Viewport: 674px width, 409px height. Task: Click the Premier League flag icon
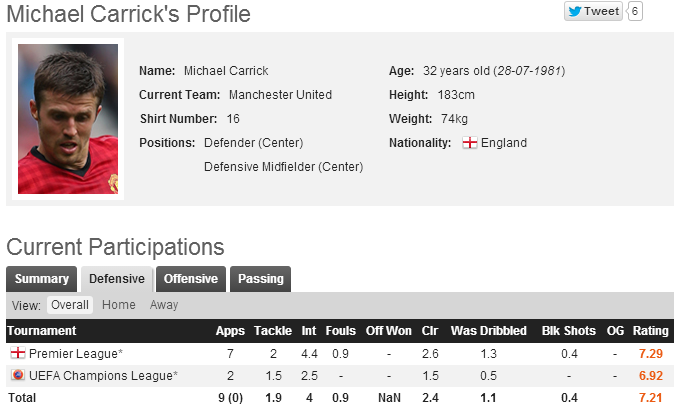(x=17, y=354)
